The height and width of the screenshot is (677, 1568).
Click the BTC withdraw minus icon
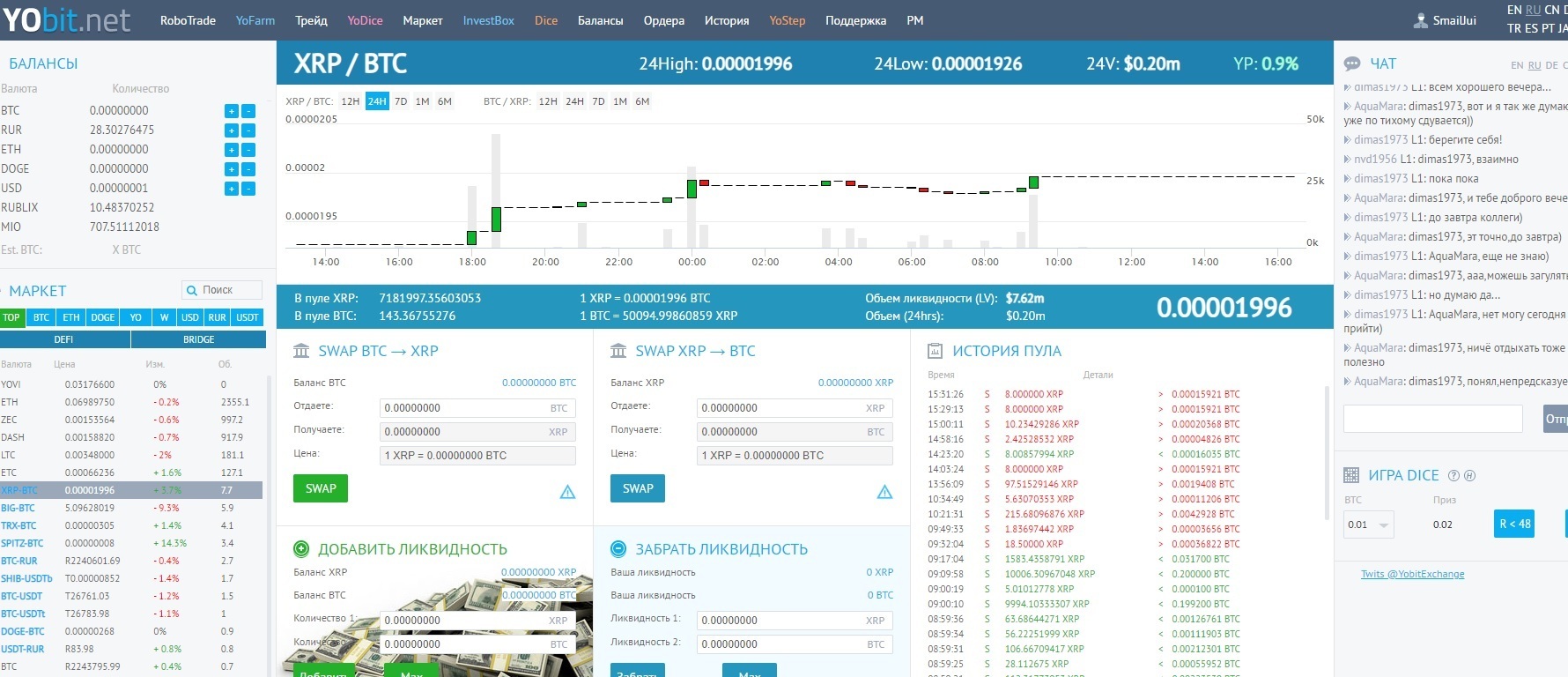click(248, 111)
